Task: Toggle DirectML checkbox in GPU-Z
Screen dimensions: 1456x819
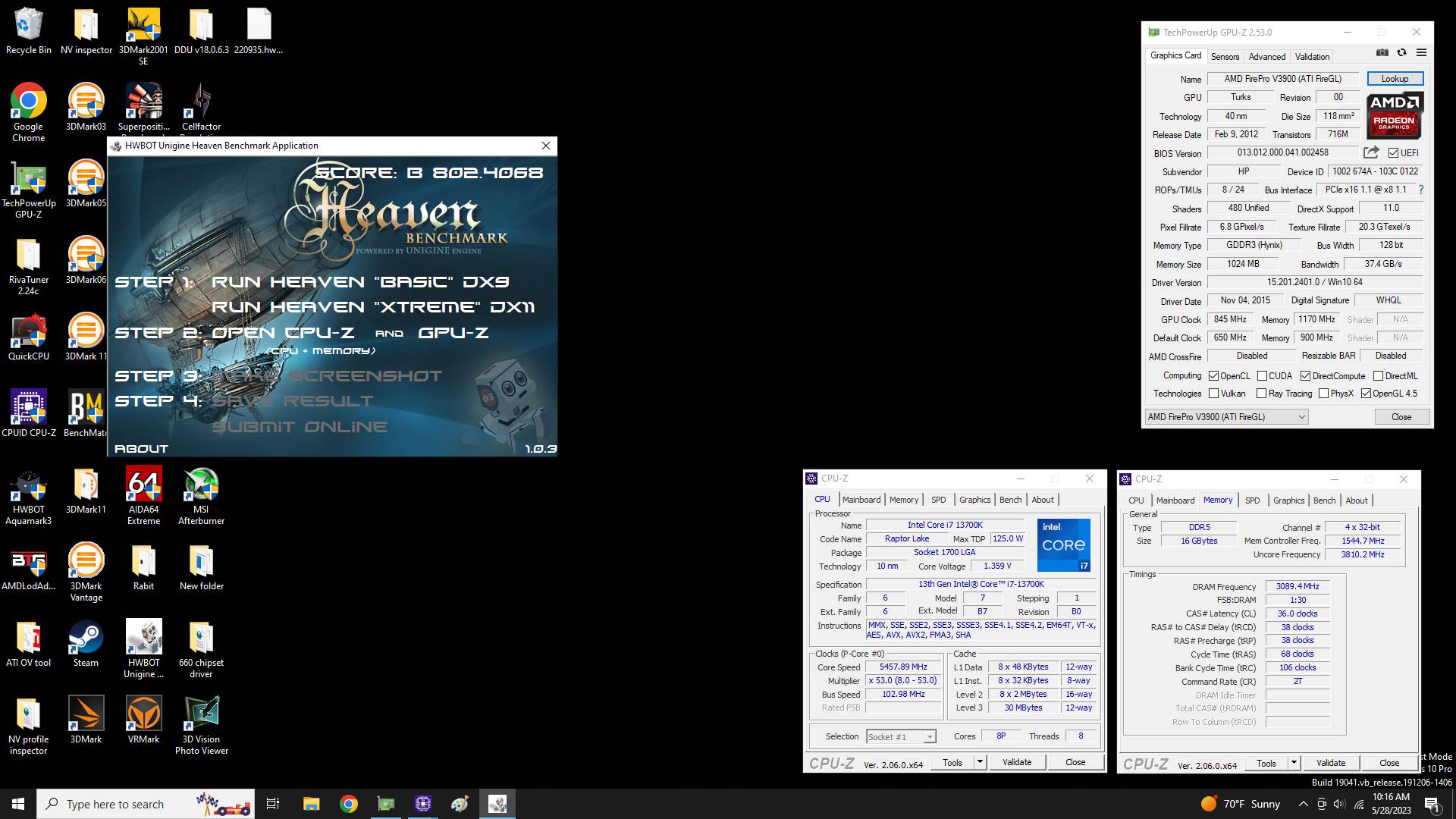Action: (x=1378, y=376)
